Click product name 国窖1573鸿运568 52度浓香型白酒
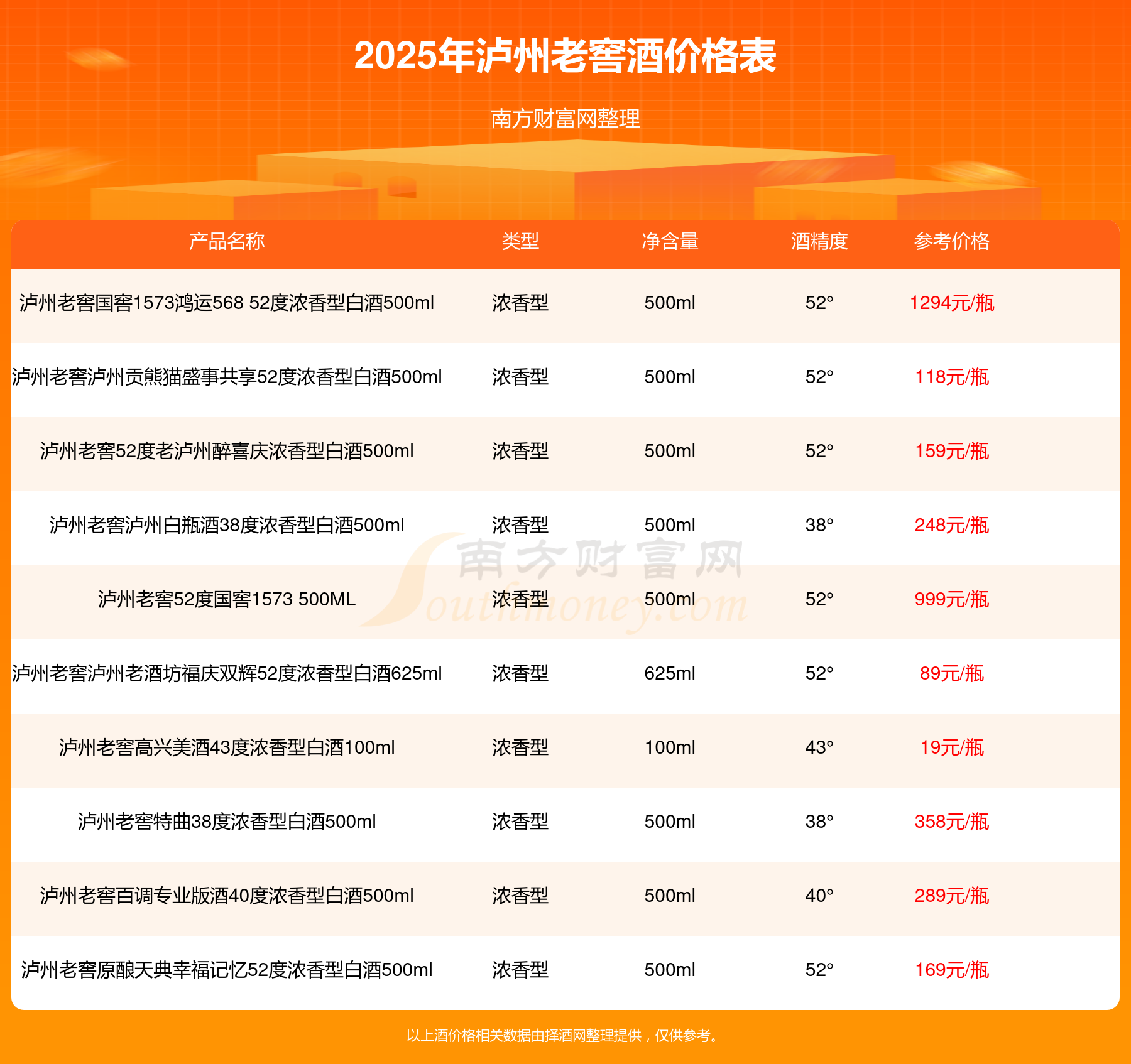 [227, 303]
